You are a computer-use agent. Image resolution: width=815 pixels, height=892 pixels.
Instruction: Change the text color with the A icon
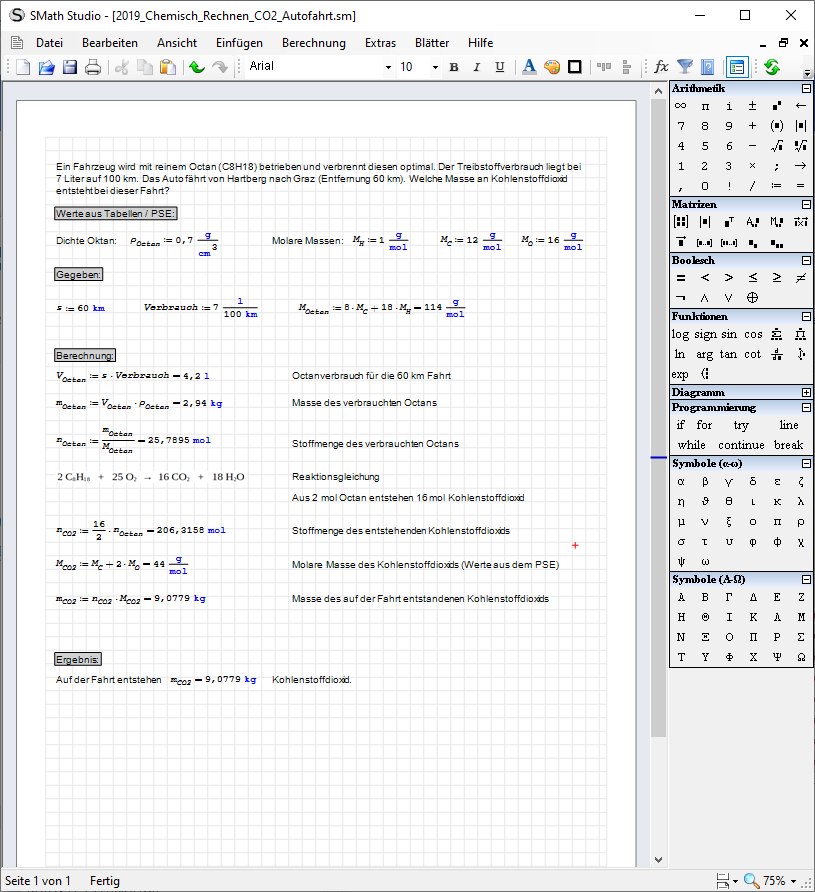(x=529, y=67)
